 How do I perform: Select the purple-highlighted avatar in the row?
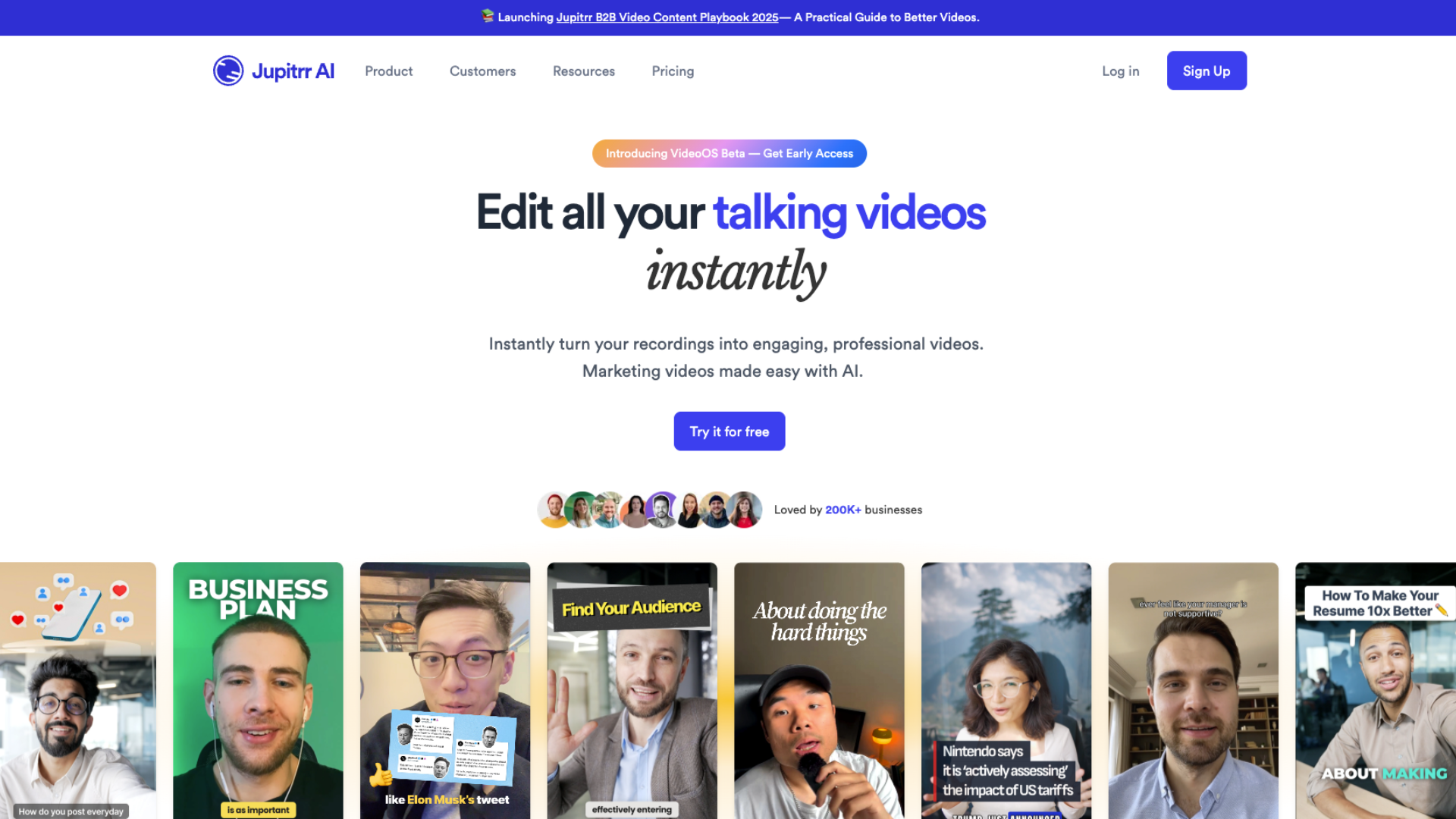point(662,510)
